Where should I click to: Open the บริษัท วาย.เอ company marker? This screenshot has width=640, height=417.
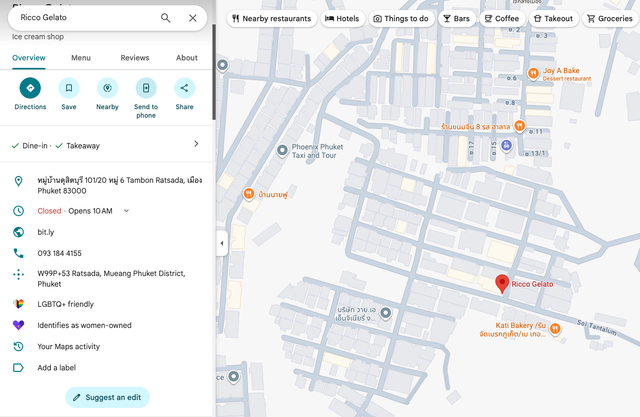pyautogui.click(x=386, y=313)
